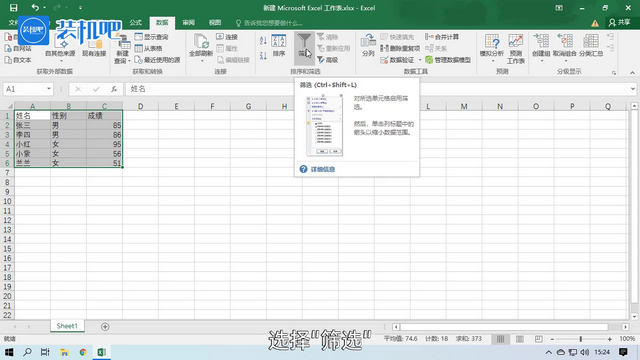
Task: Click the formula bar showing 姓名
Action: tap(378, 89)
